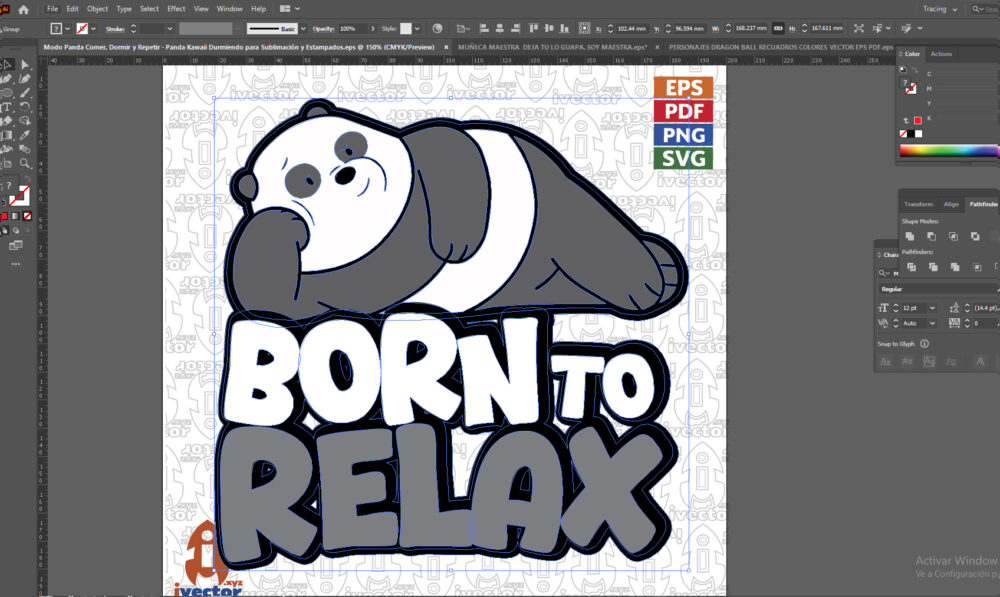This screenshot has width=1000, height=597.
Task: Click Snap to Glyph info icon
Action: point(924,344)
